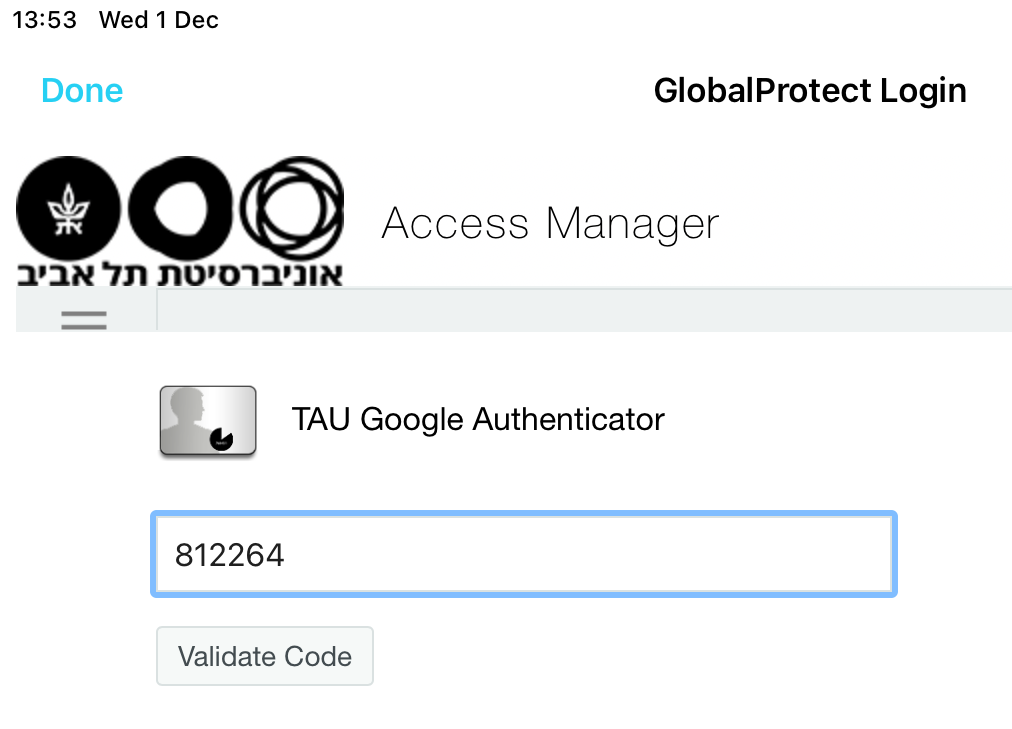Click the Hebrew university name text
1012x729 pixels.
click(x=179, y=274)
